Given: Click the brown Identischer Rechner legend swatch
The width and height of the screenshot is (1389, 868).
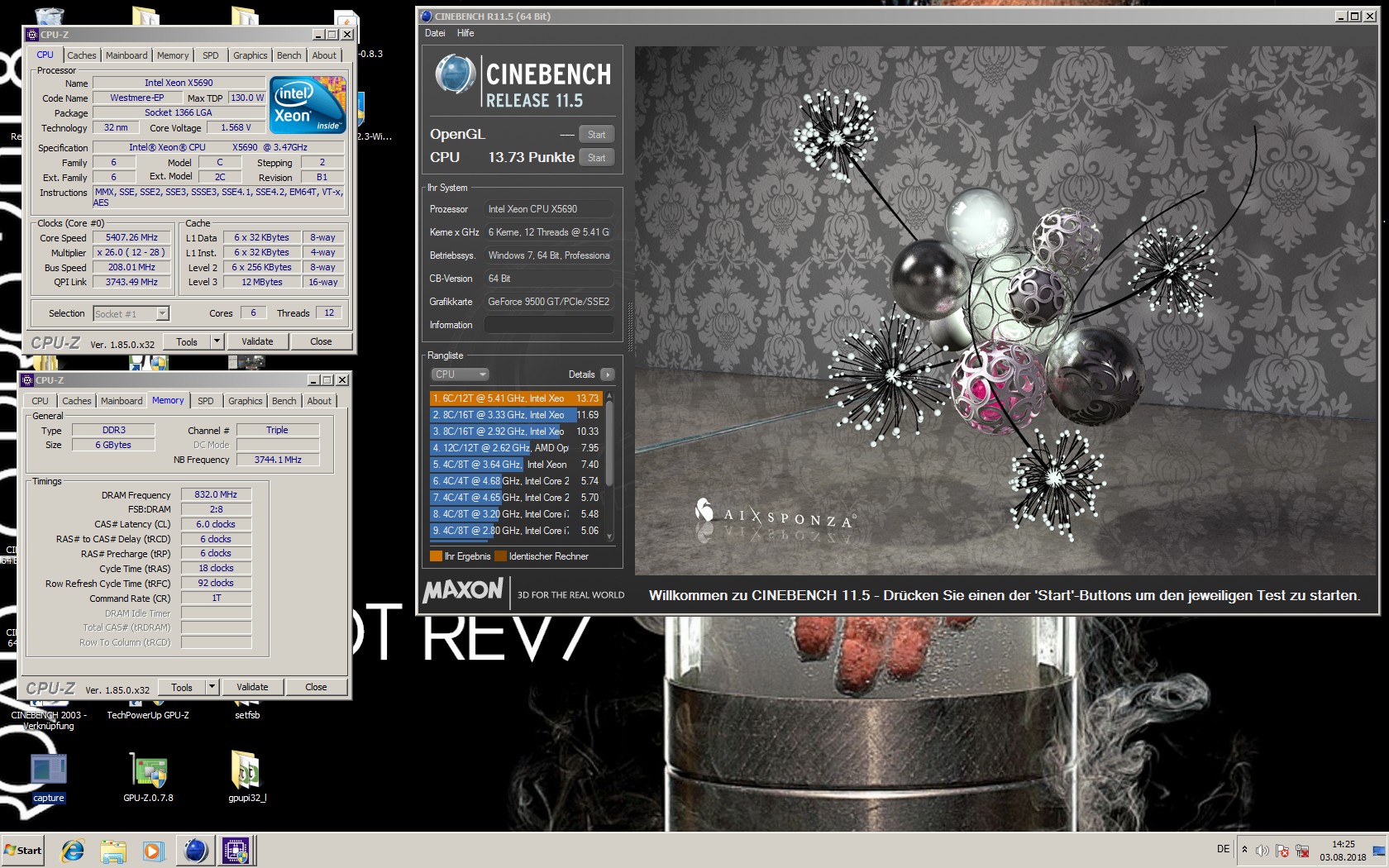Looking at the screenshot, I should point(500,556).
